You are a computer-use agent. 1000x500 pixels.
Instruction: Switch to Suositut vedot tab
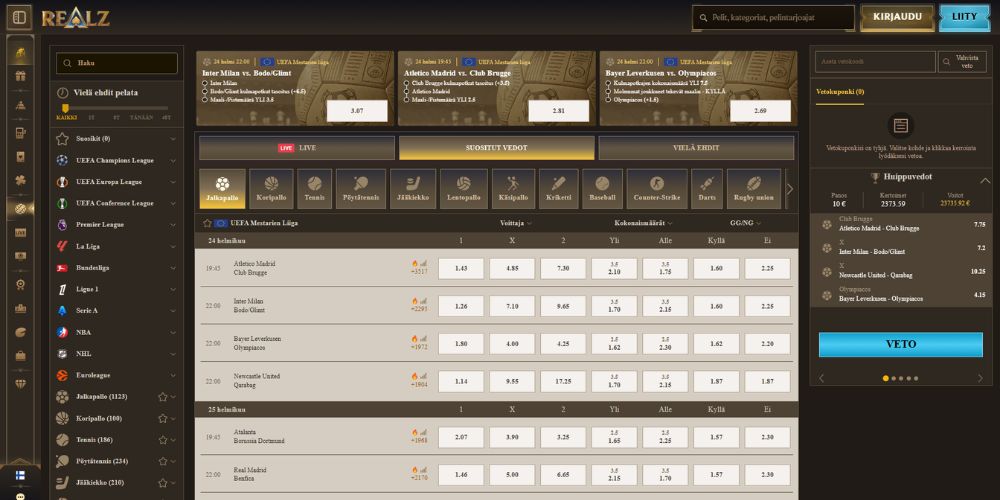point(496,148)
